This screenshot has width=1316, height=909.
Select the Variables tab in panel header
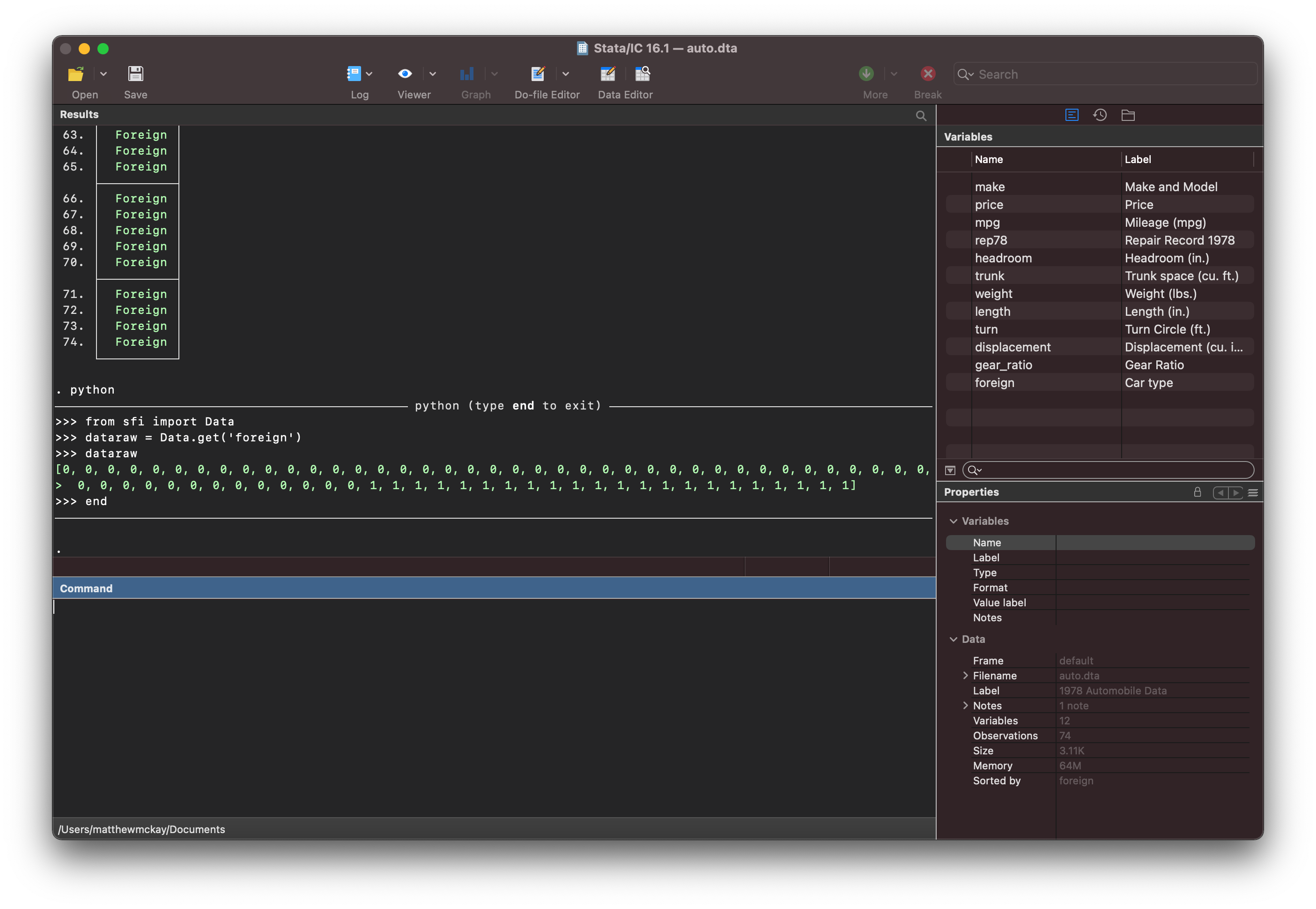1072,115
